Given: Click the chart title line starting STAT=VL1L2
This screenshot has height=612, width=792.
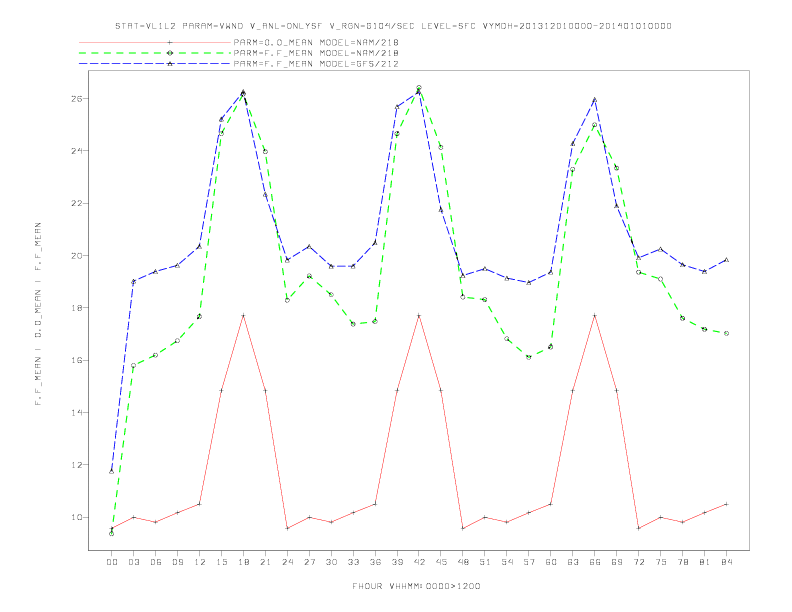Looking at the screenshot, I should point(393,26).
